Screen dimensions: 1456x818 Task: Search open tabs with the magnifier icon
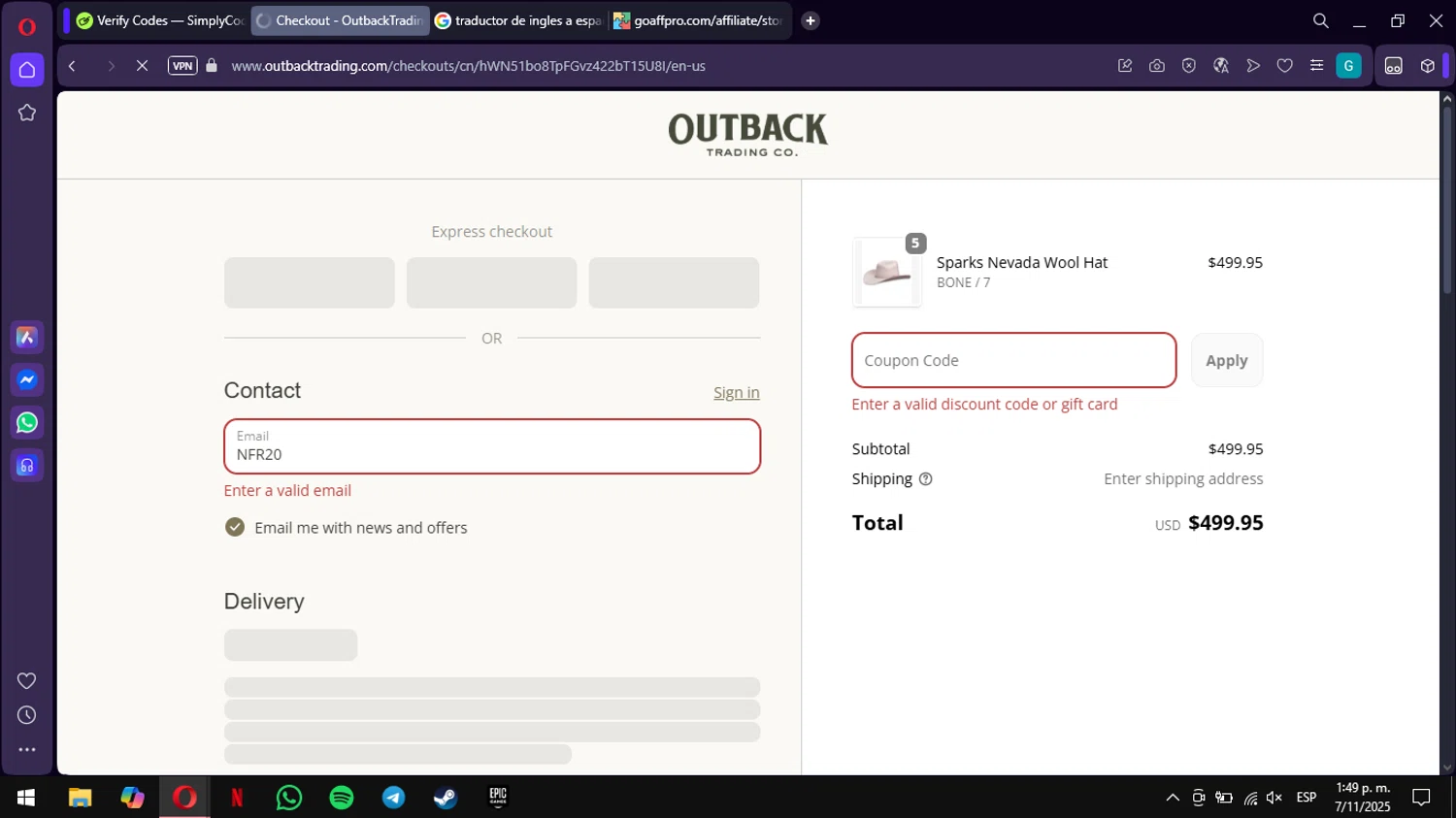(1321, 20)
